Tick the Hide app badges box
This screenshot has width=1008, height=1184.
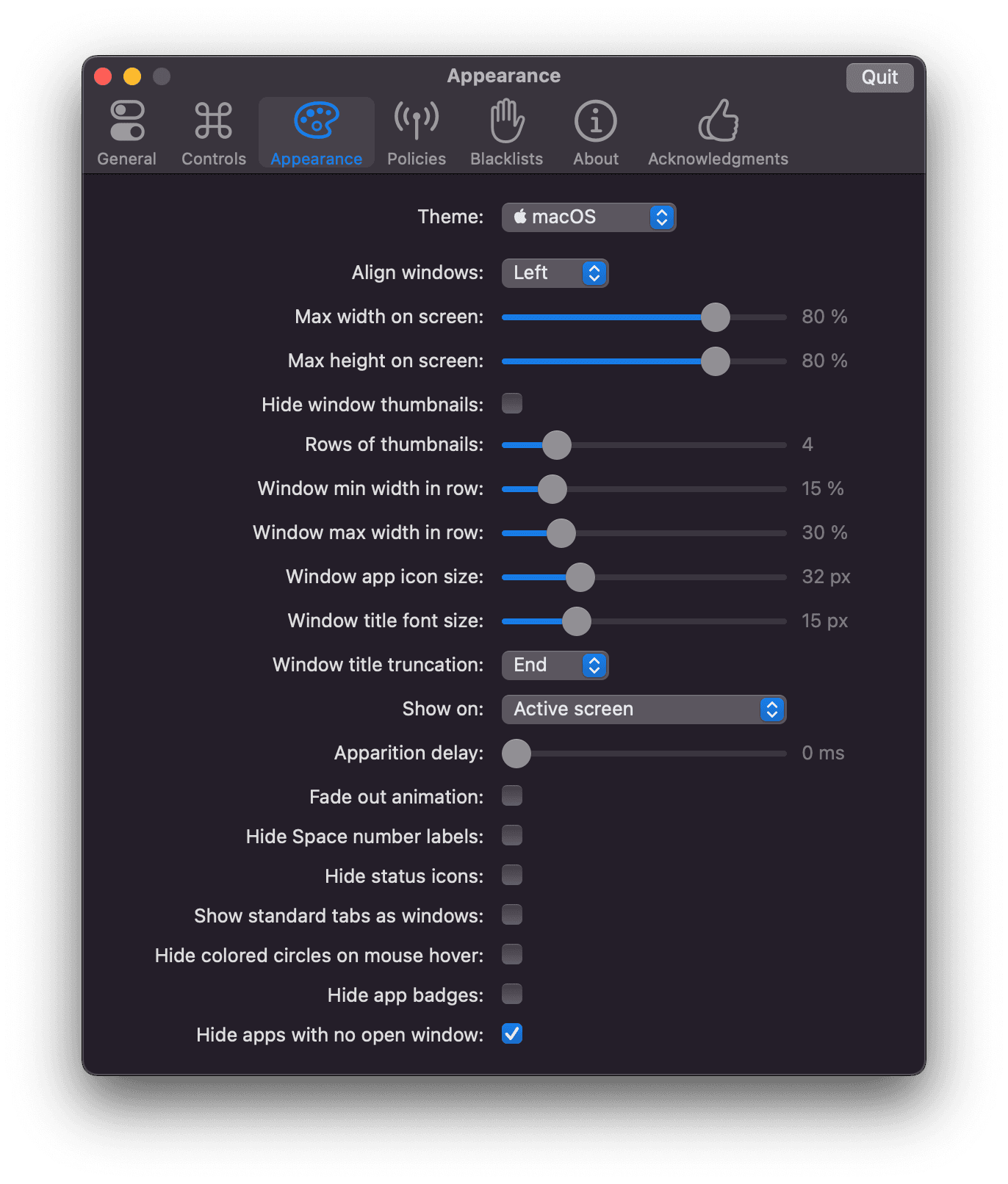[x=512, y=994]
